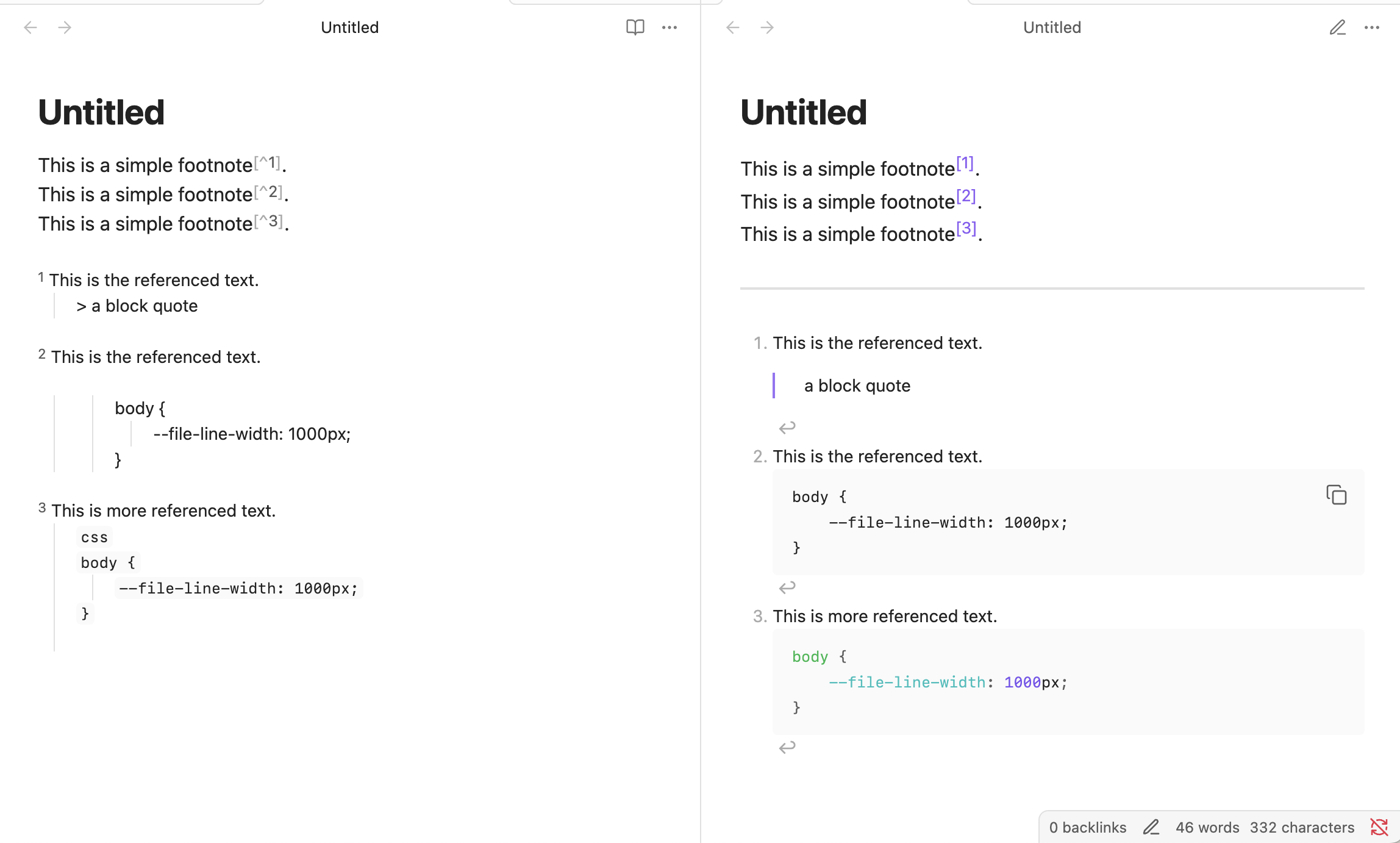Click footnote 2 return arrow
Screen dimensions: 1400x843
(x=787, y=587)
